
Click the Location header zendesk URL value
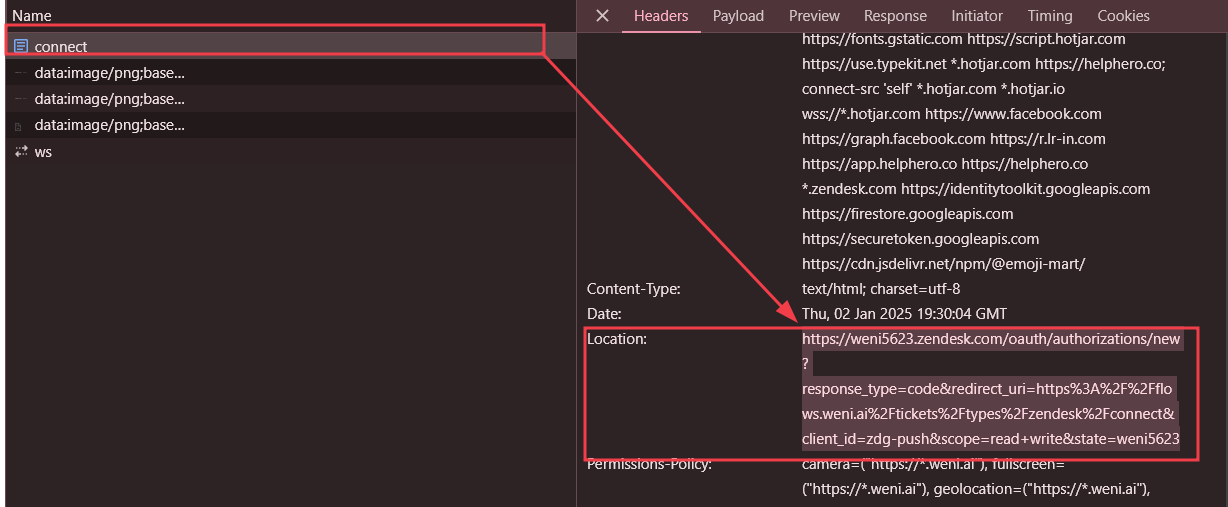click(x=991, y=339)
